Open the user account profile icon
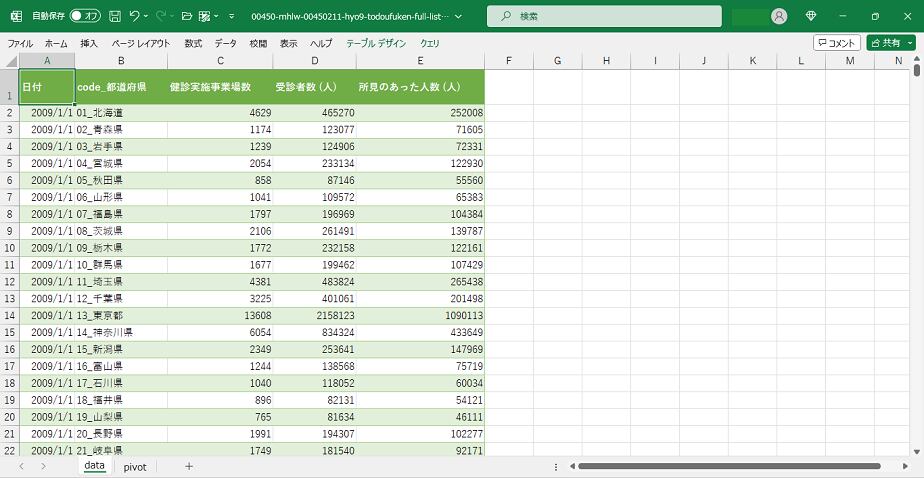 (x=779, y=16)
